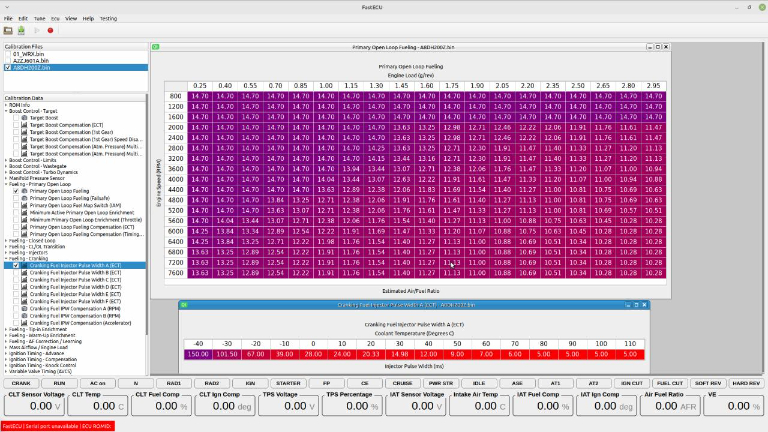
Task: Check Cranking Fuel Injector Pulse Width B (ECT)
Action: pos(16,272)
